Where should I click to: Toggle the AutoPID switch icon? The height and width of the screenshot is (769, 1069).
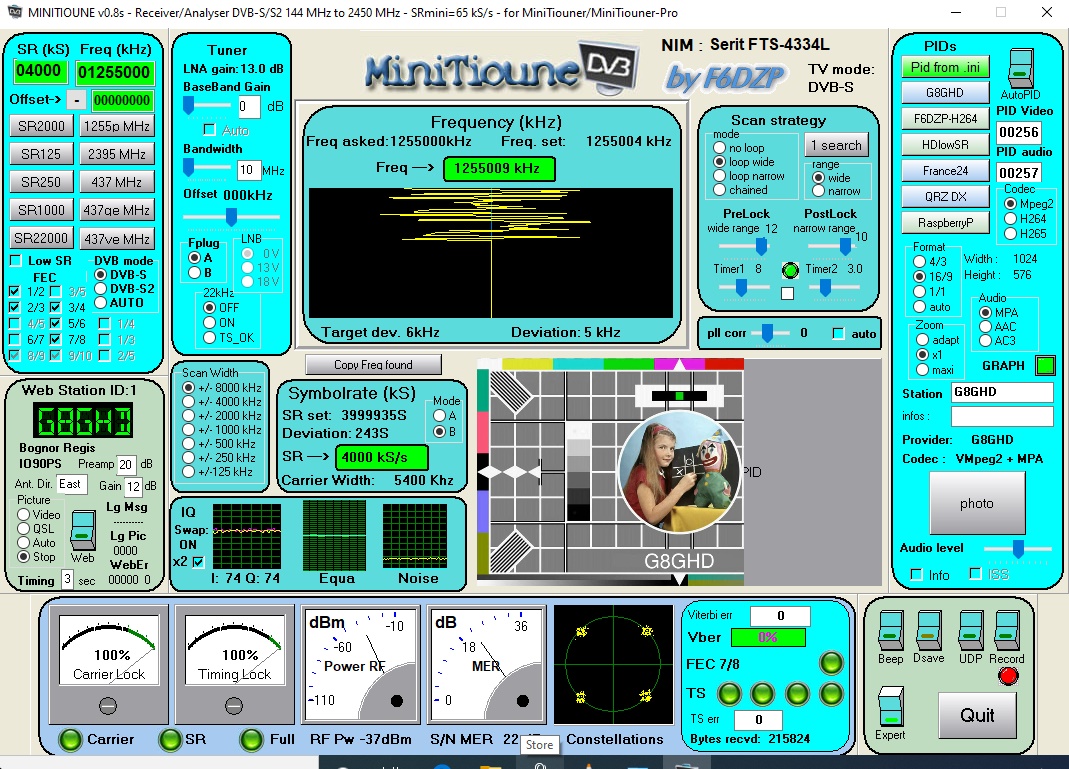[1021, 68]
